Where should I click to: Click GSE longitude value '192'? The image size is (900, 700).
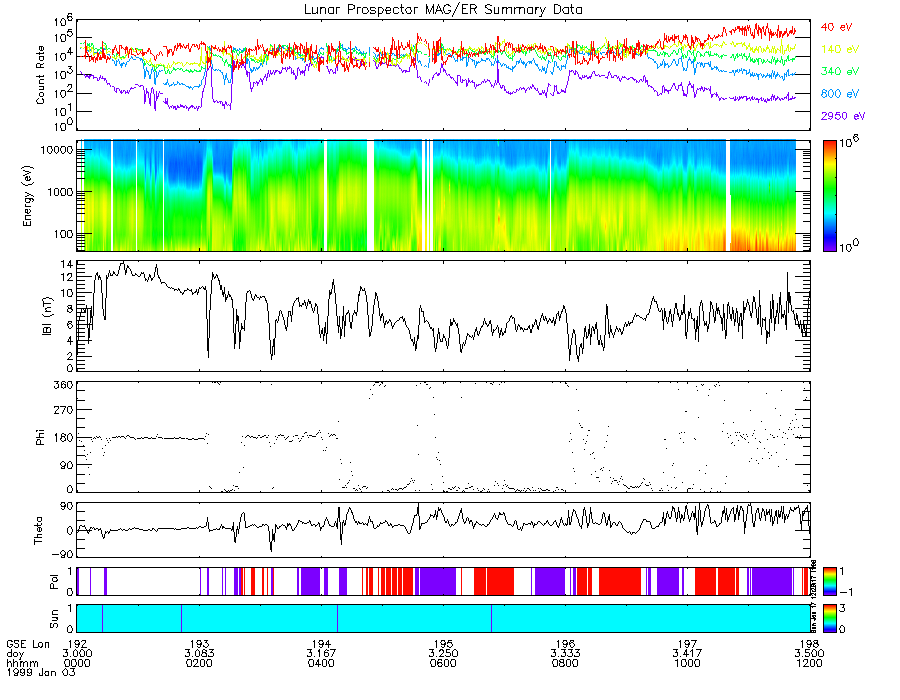coord(77,644)
